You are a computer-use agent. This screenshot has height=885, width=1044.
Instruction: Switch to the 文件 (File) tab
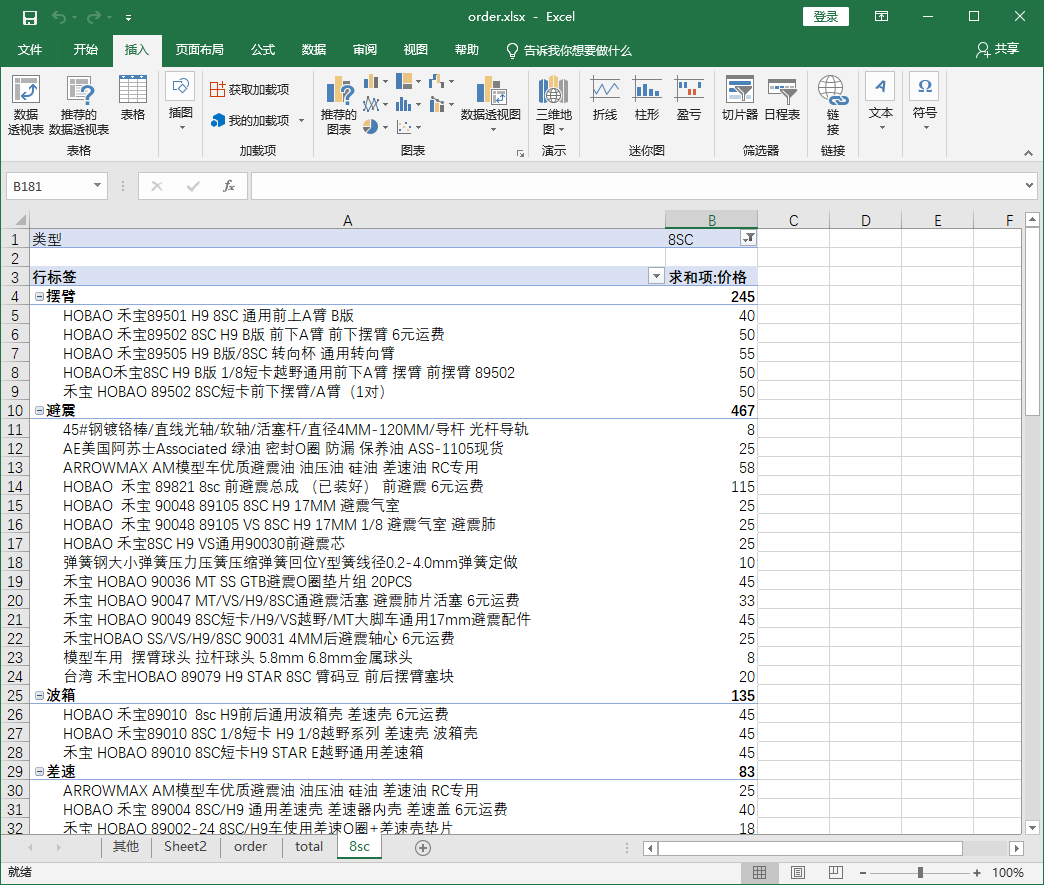click(29, 50)
